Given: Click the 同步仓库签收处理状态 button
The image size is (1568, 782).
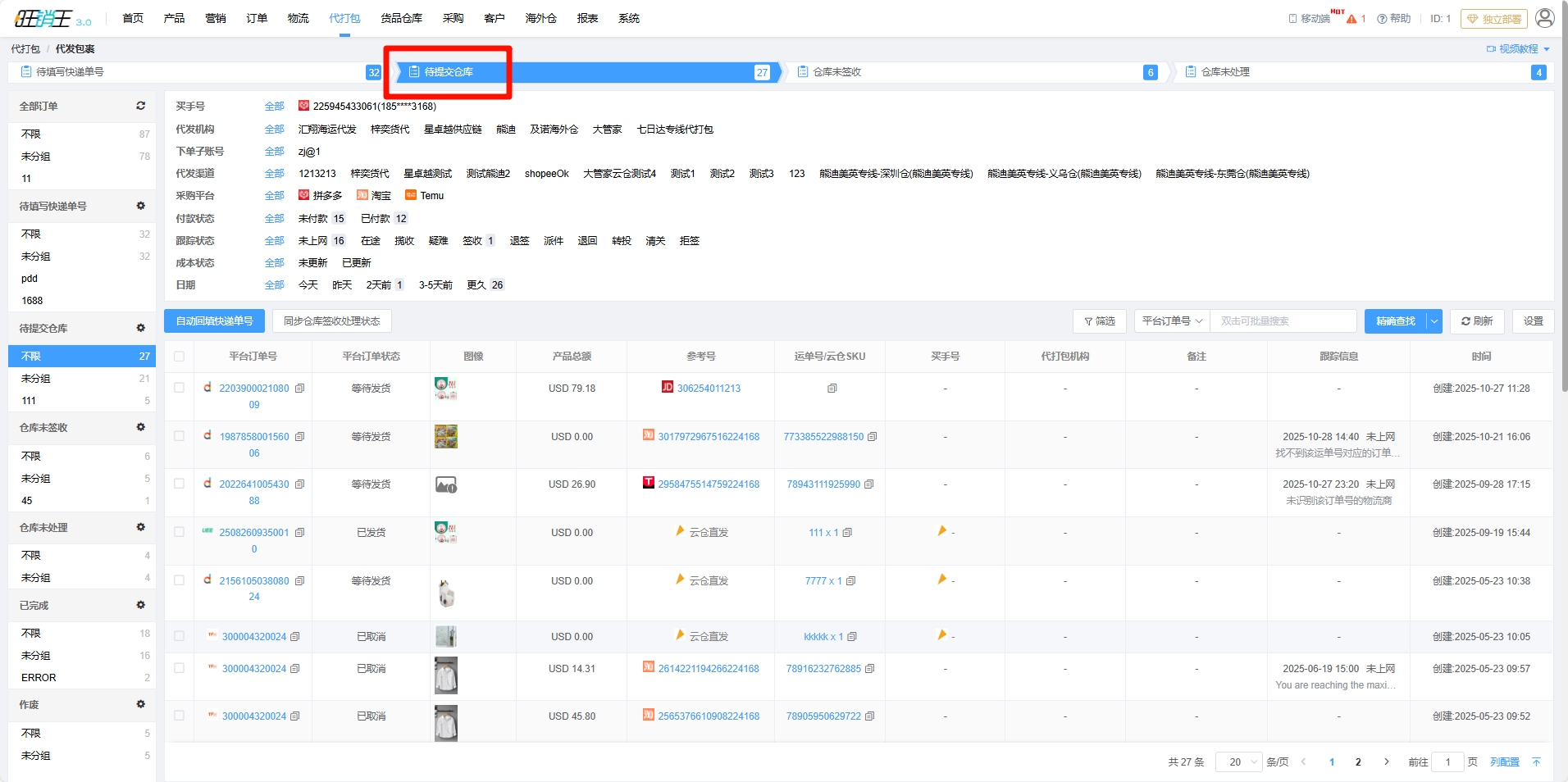Looking at the screenshot, I should coord(331,321).
